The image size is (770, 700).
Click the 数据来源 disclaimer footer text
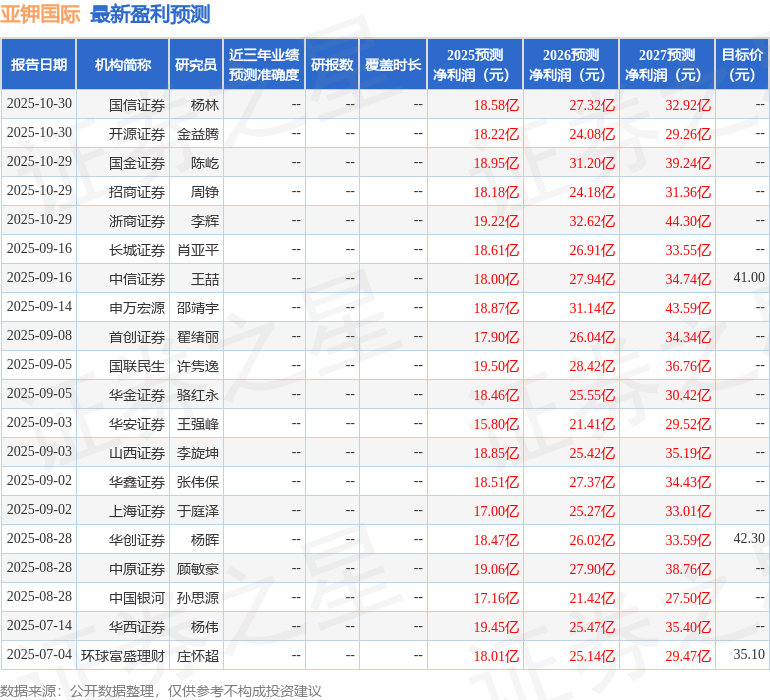[x=160, y=690]
